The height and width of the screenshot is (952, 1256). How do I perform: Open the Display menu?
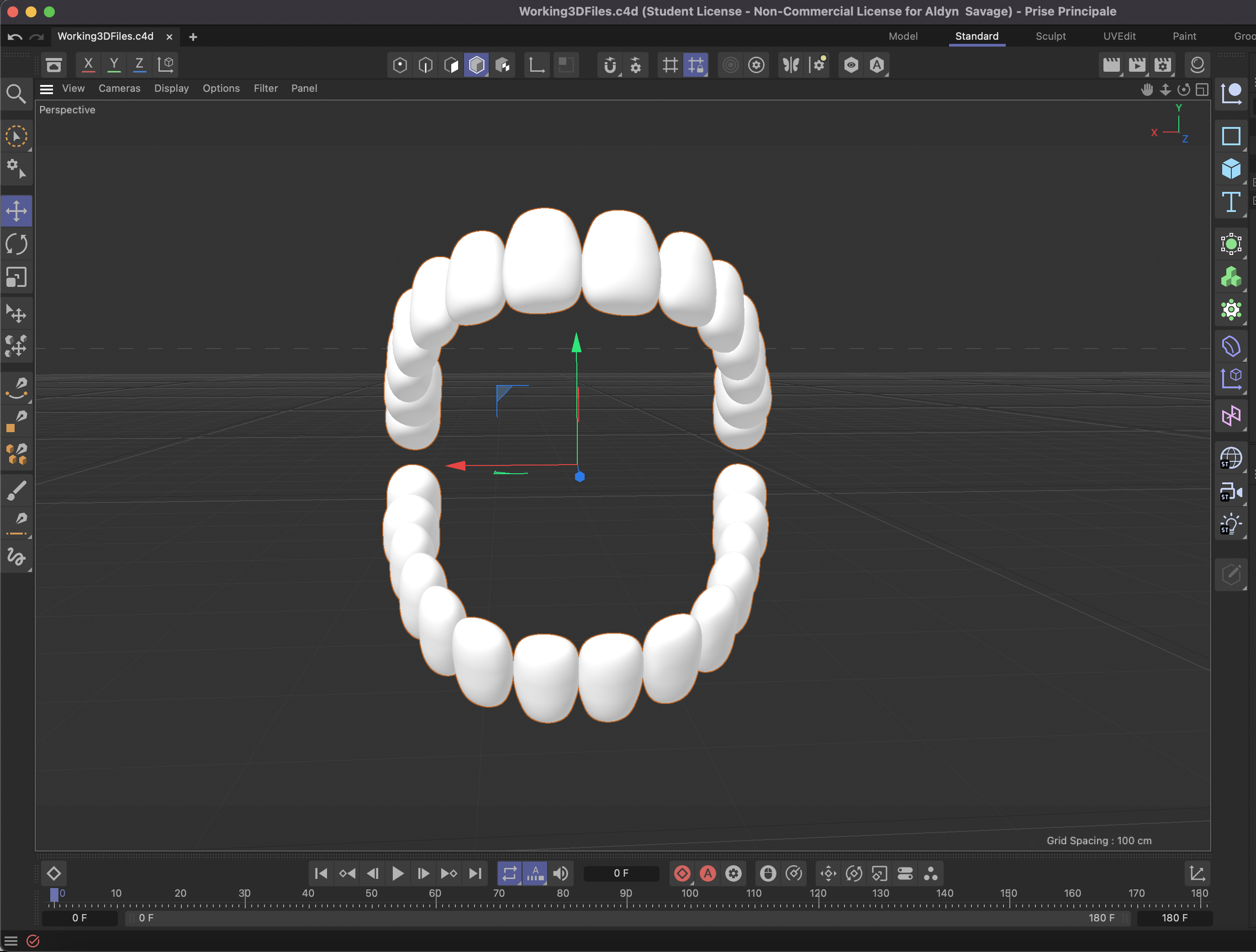click(x=171, y=89)
